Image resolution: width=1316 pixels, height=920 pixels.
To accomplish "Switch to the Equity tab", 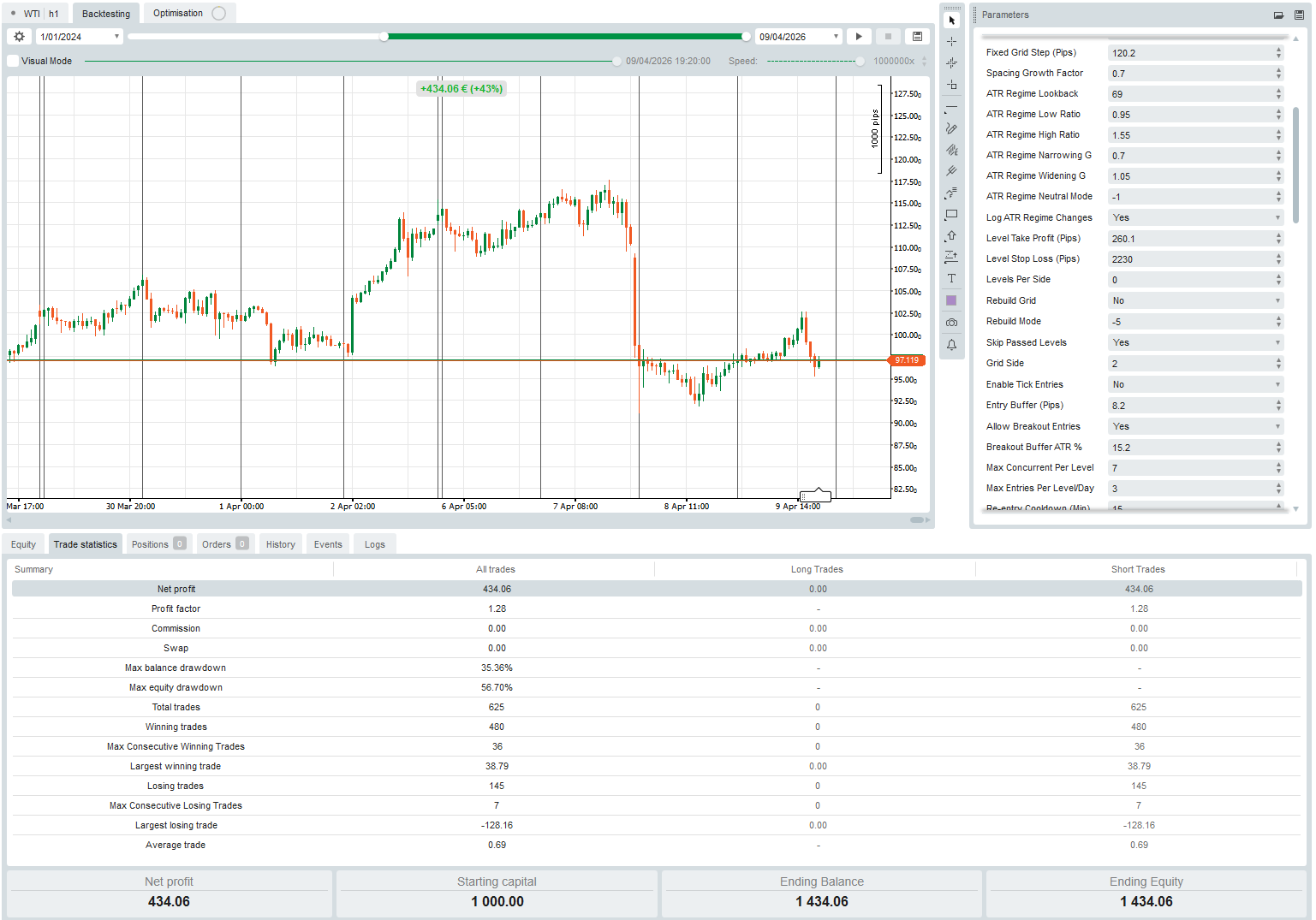I will point(23,543).
